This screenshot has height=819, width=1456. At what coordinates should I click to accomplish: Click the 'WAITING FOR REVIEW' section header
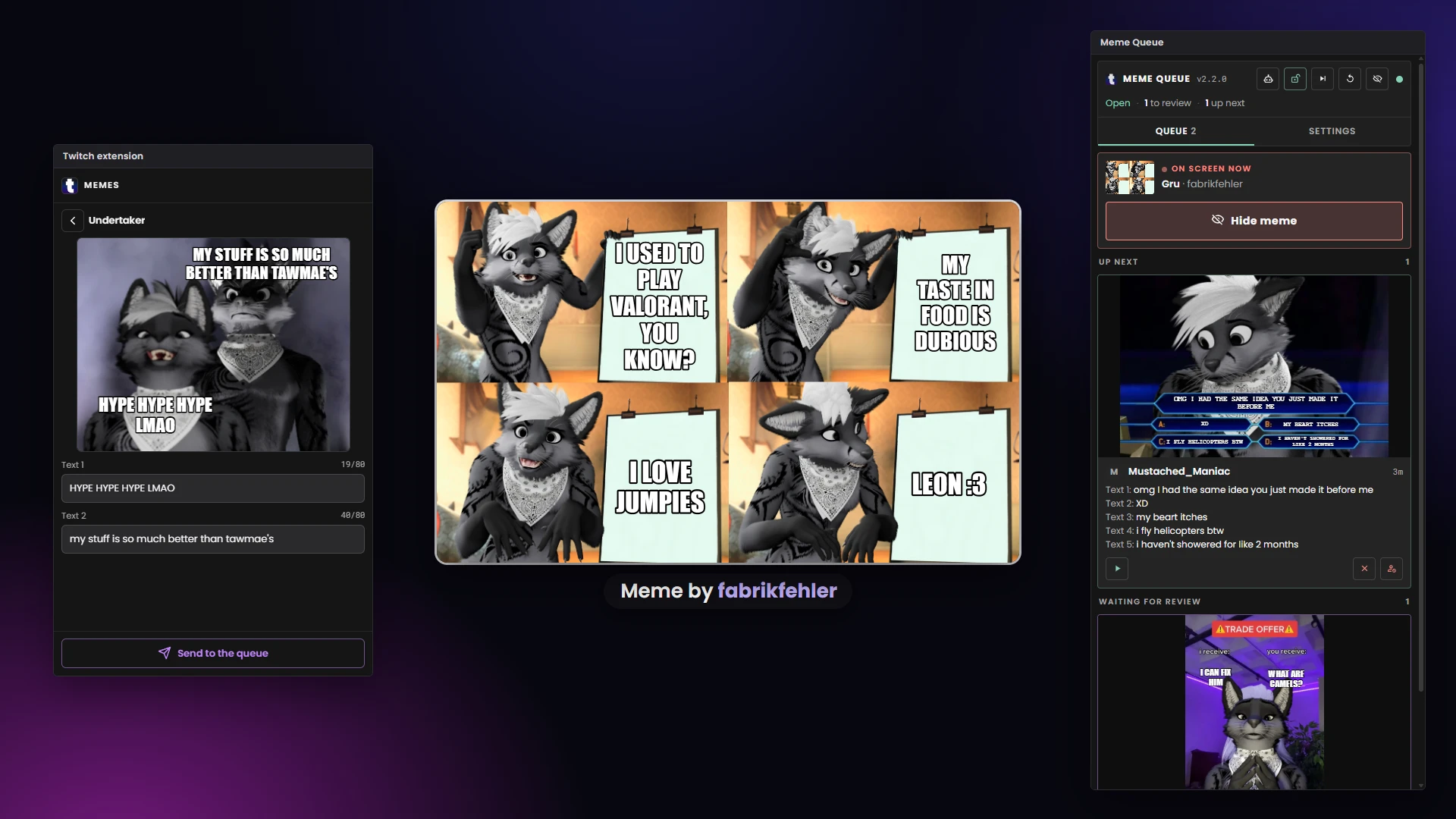tap(1150, 601)
